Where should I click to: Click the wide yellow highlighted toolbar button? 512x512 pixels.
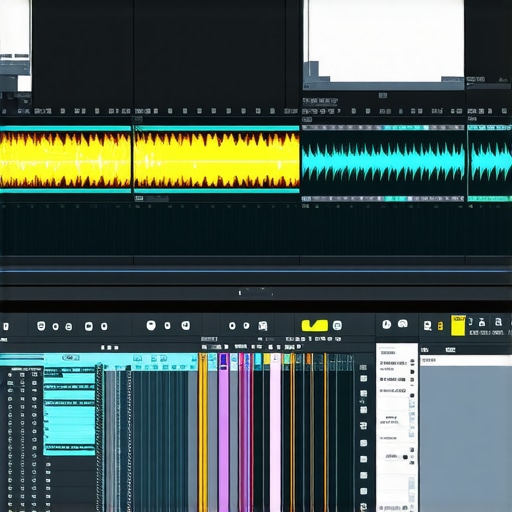coord(314,325)
